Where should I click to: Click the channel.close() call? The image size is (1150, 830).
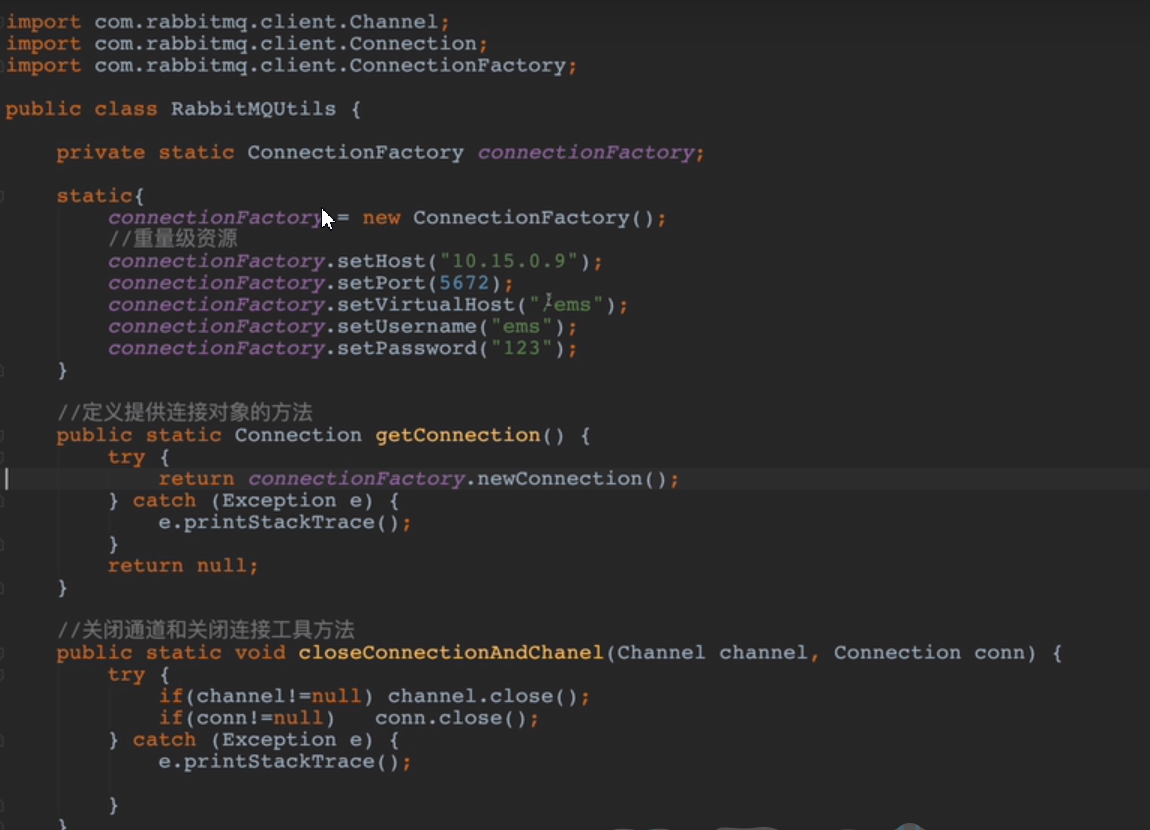pyautogui.click(x=483, y=697)
